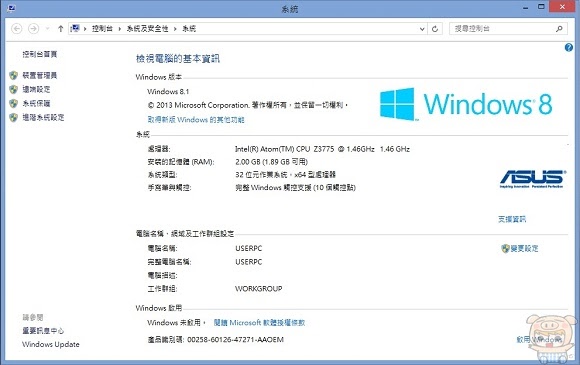The image size is (580, 365).
Task: Click 變更設定 link
Action: coord(525,249)
